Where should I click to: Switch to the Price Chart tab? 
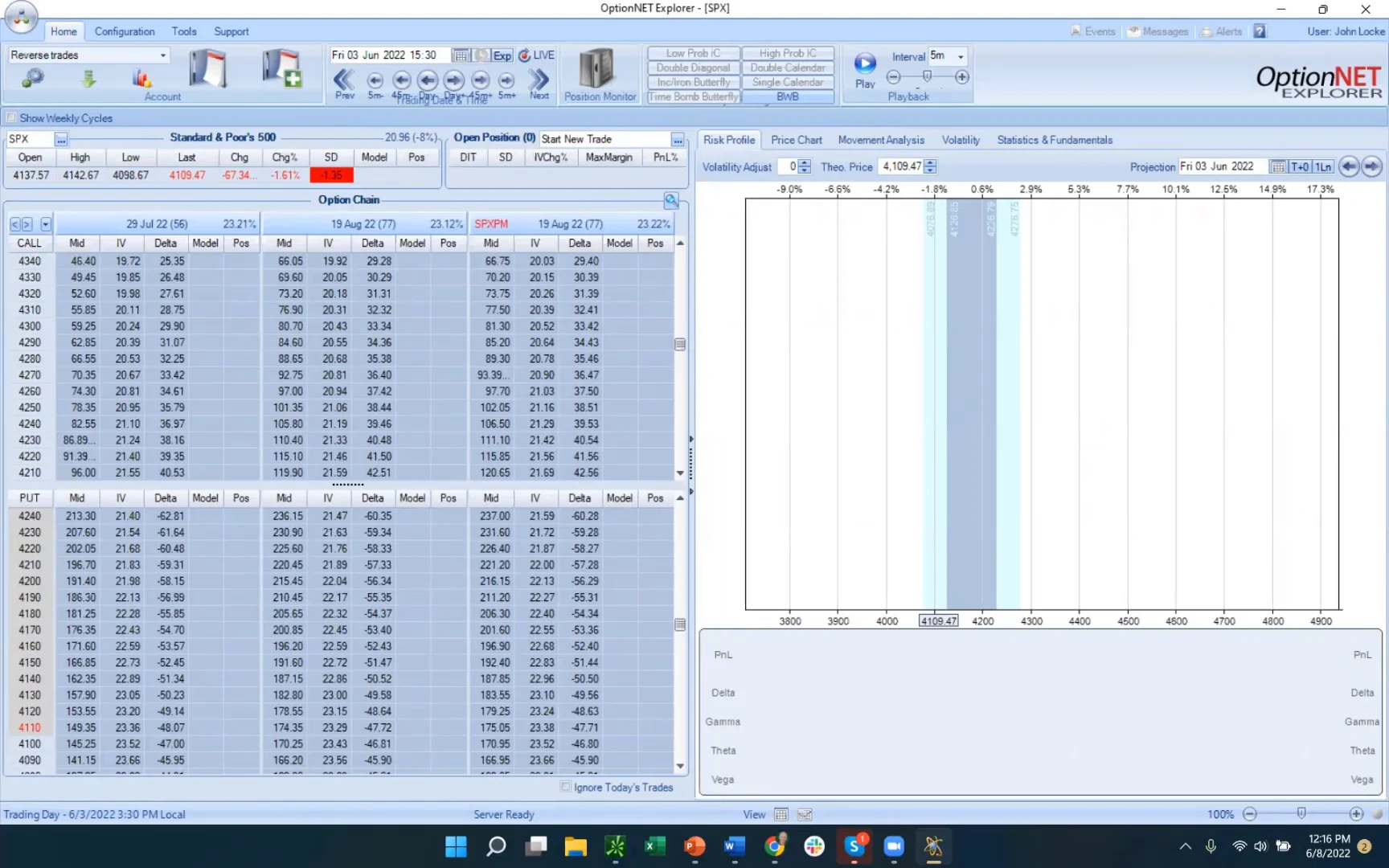pyautogui.click(x=797, y=140)
